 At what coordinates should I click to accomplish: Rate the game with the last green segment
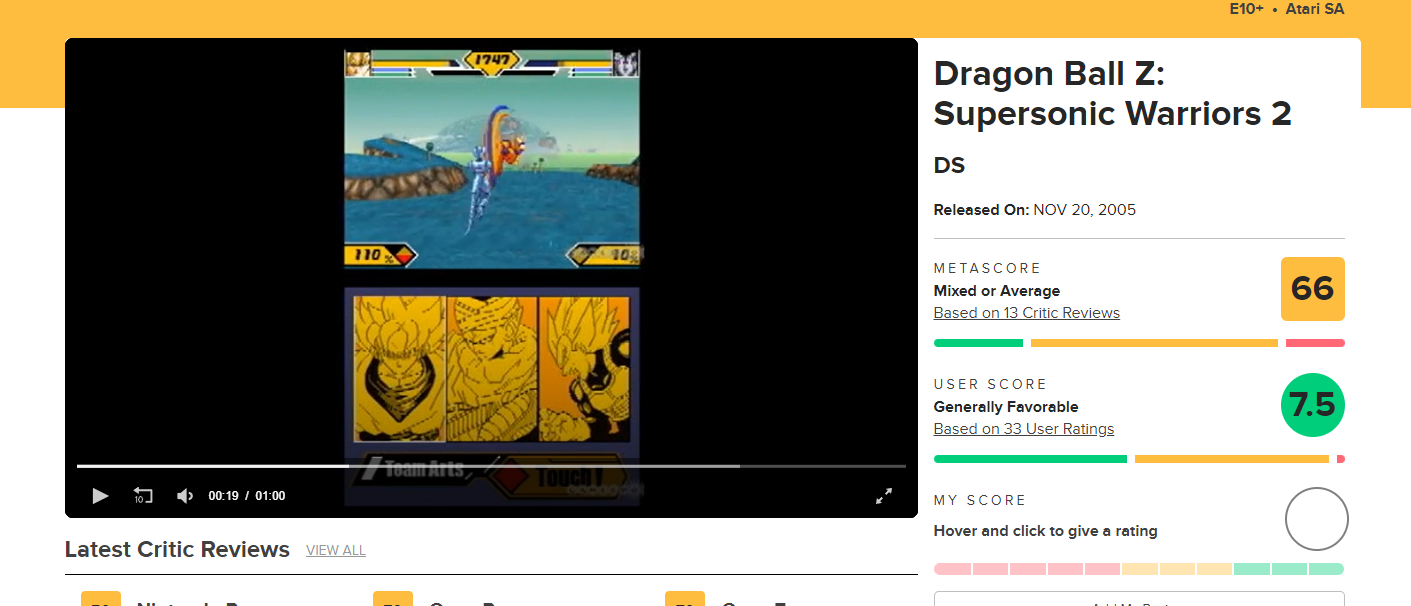pos(1327,569)
